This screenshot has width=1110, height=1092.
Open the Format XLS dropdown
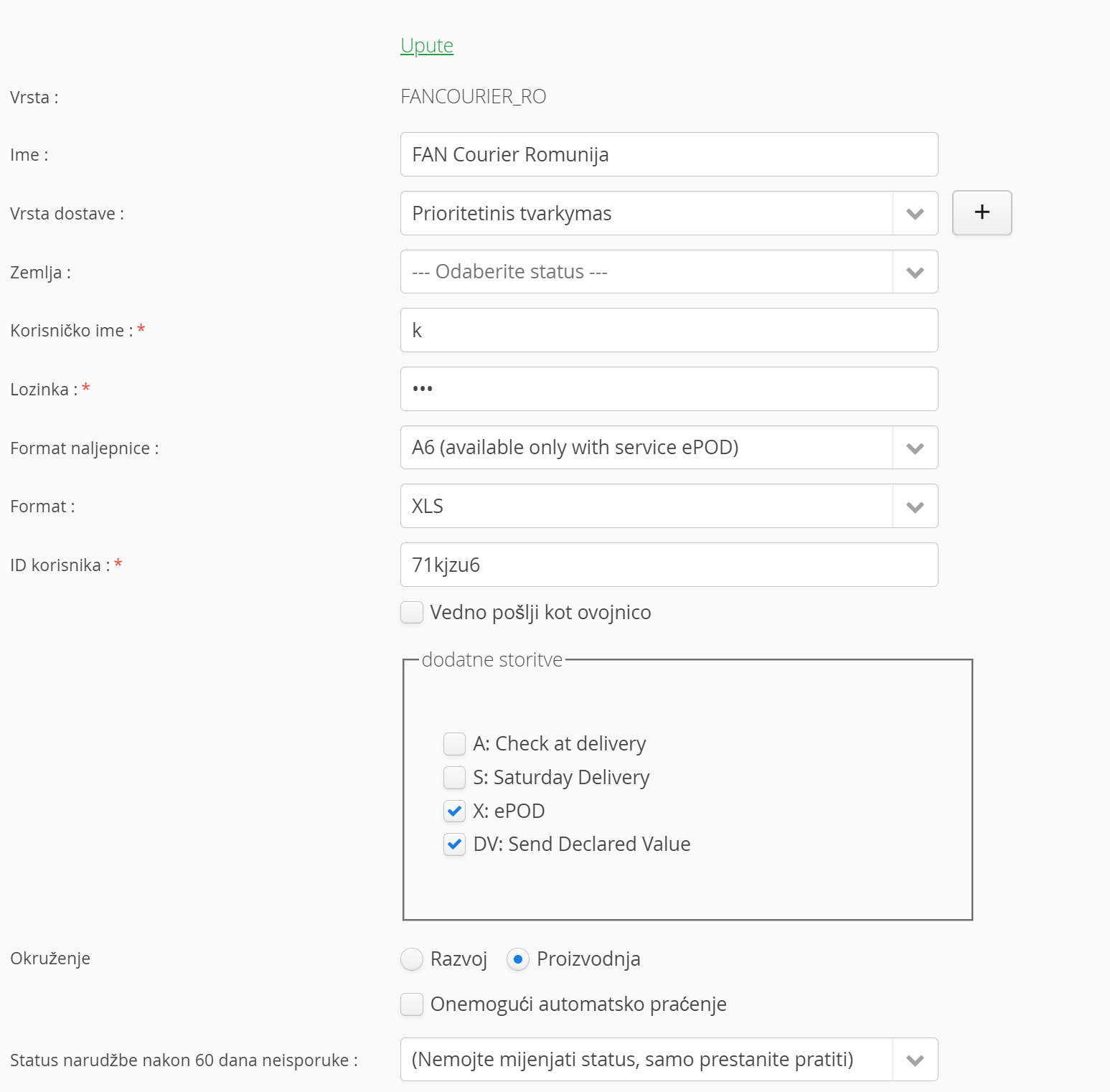(x=669, y=506)
